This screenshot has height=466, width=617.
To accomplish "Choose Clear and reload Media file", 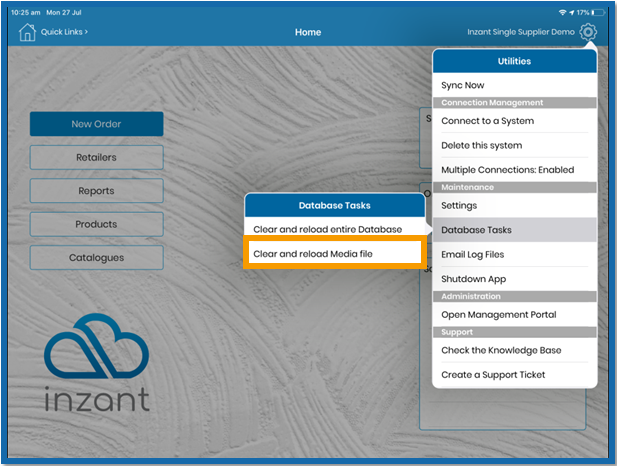I will coord(334,254).
